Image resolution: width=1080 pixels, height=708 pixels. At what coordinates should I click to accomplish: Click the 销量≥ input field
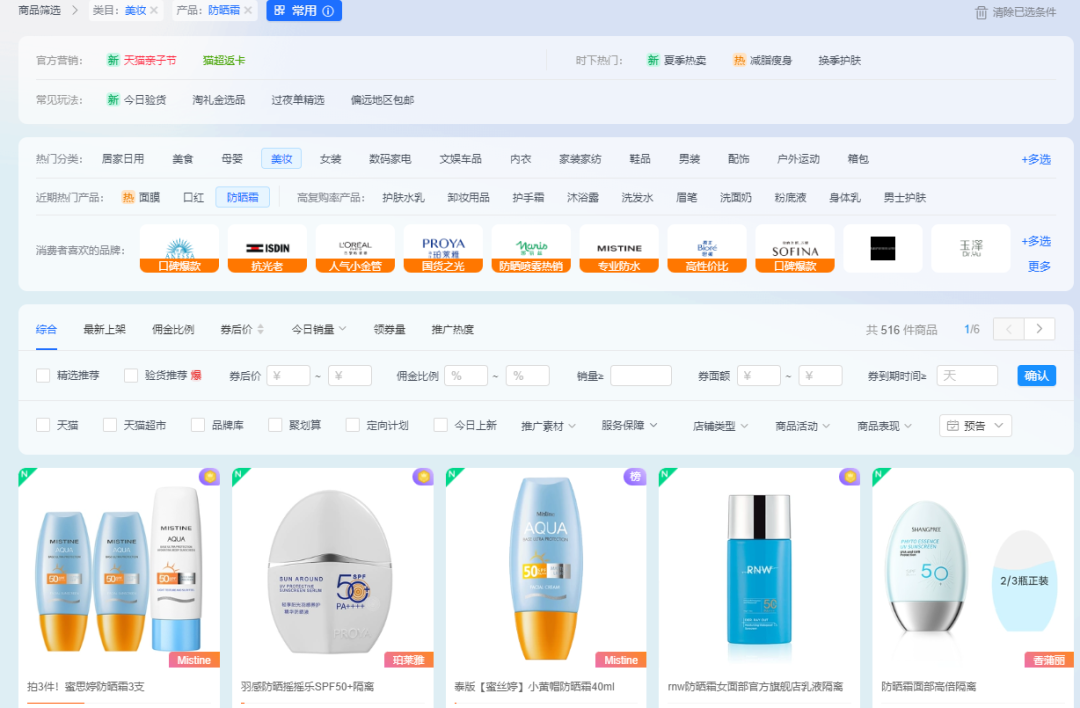(x=641, y=375)
